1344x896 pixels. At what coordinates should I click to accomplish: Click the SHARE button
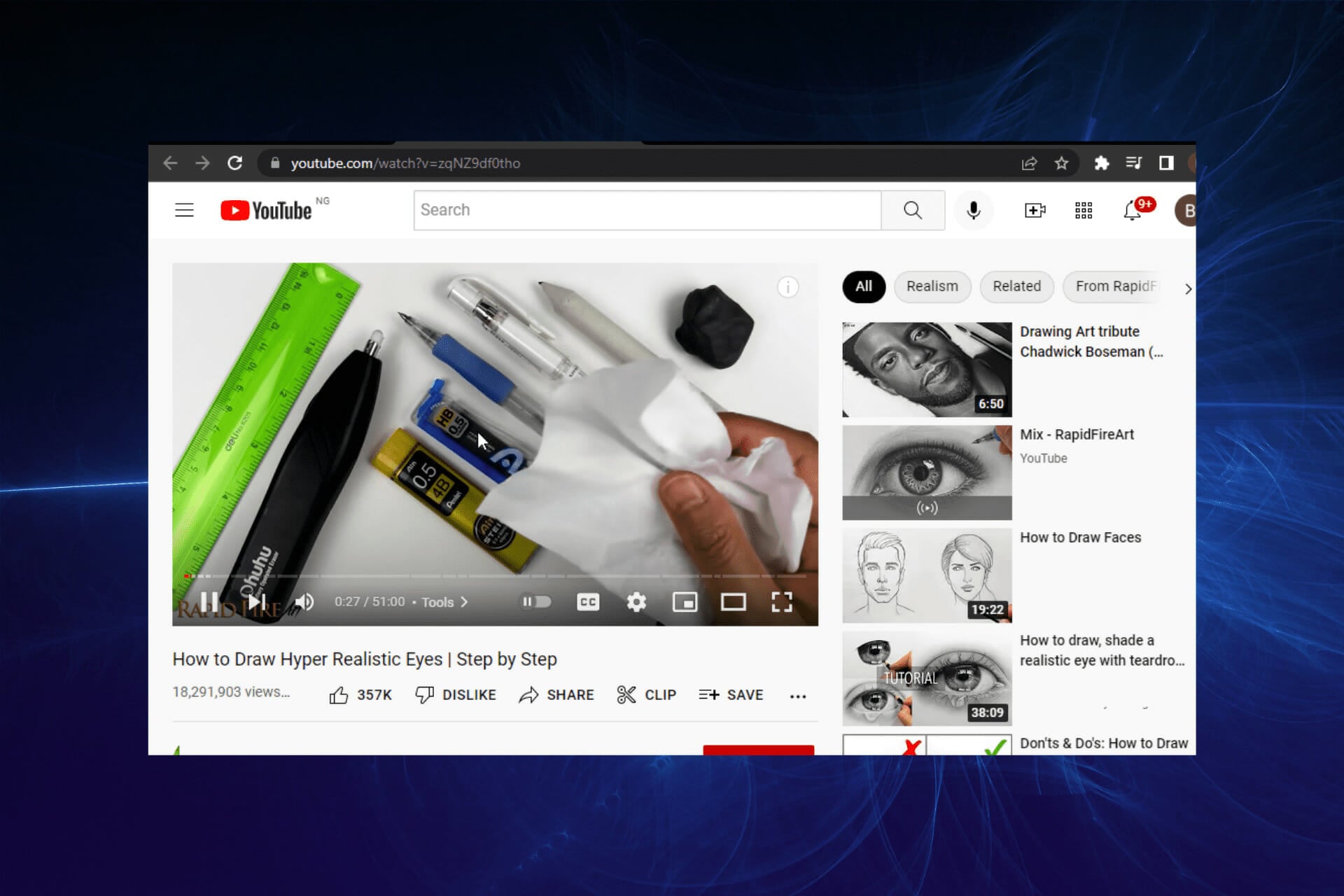click(x=556, y=695)
